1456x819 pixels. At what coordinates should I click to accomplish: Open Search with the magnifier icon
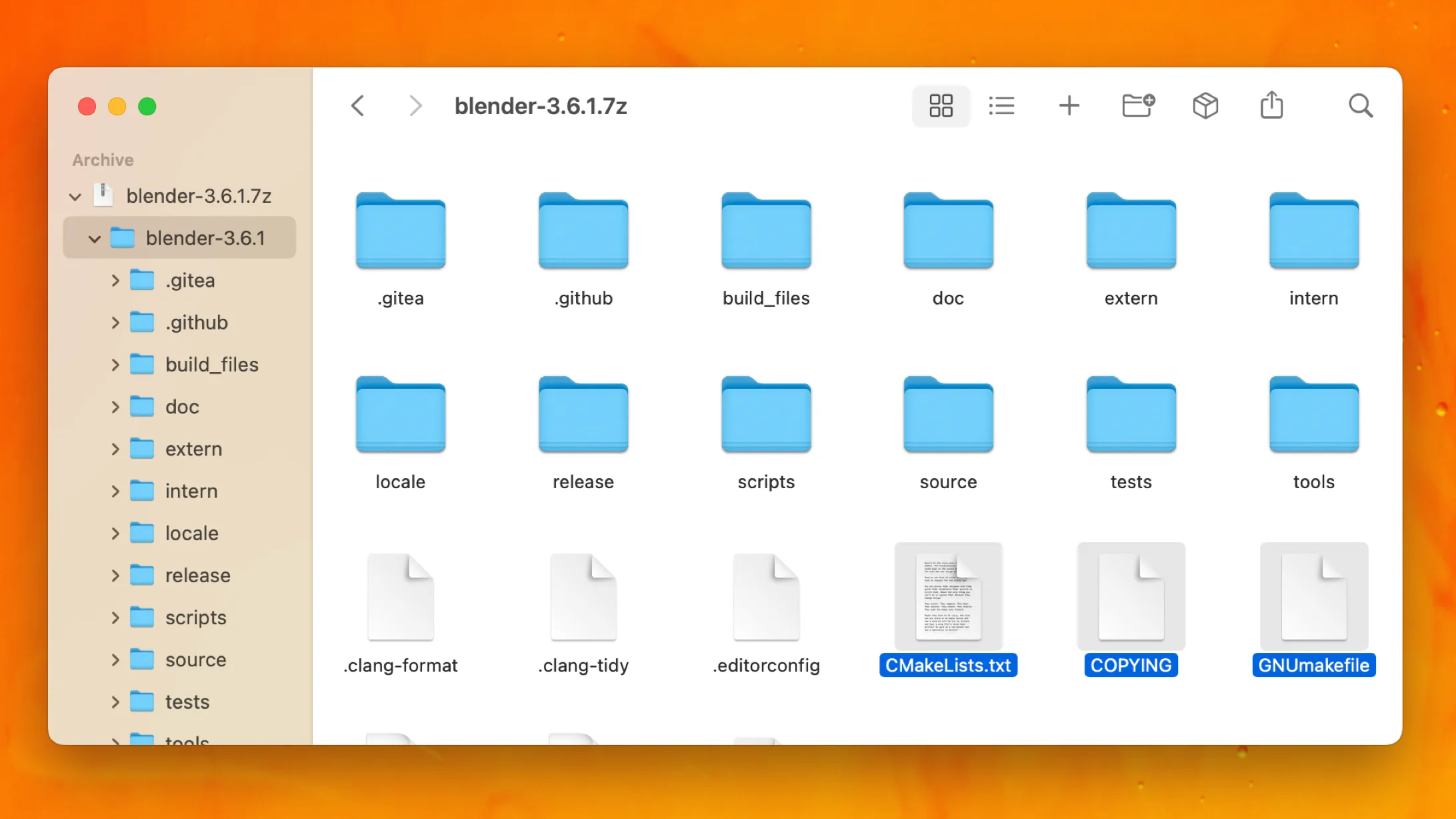(1361, 105)
